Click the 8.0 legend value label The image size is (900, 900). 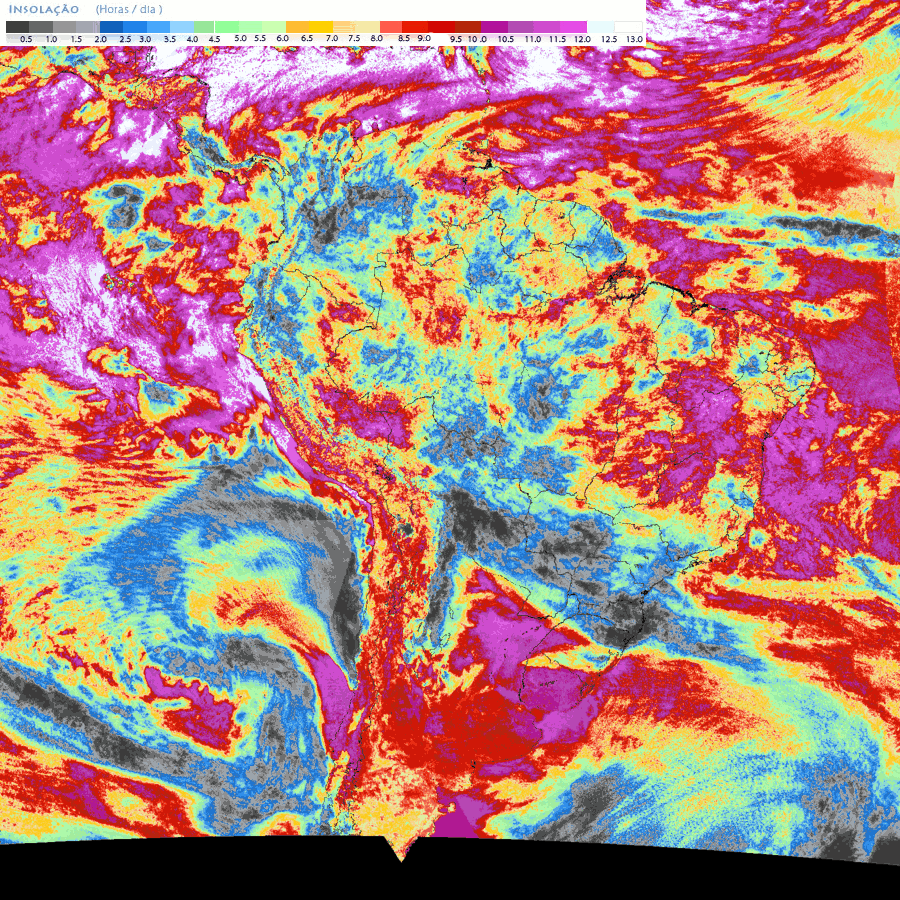coord(376,38)
